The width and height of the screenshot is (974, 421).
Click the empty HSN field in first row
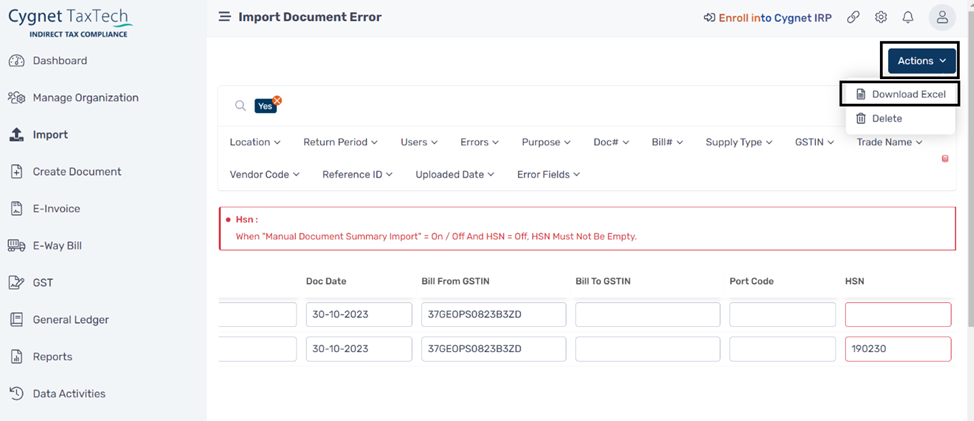(x=898, y=315)
